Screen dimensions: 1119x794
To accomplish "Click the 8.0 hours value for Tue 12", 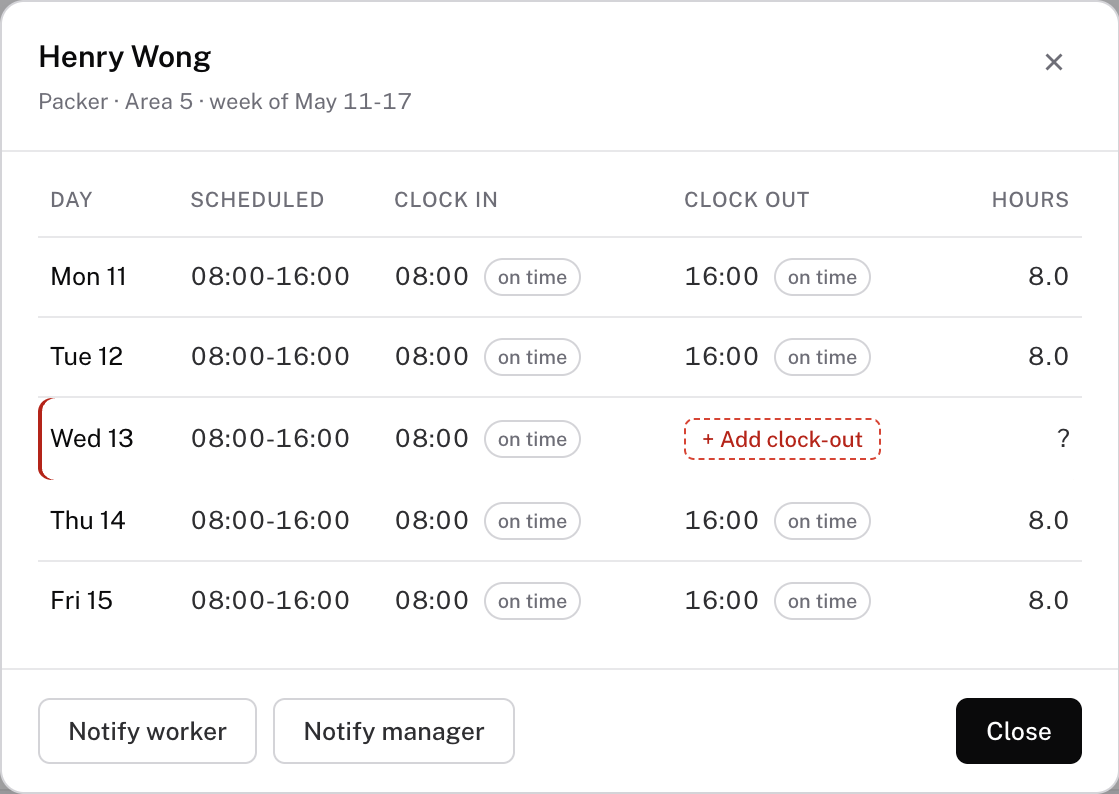I will [x=1048, y=357].
